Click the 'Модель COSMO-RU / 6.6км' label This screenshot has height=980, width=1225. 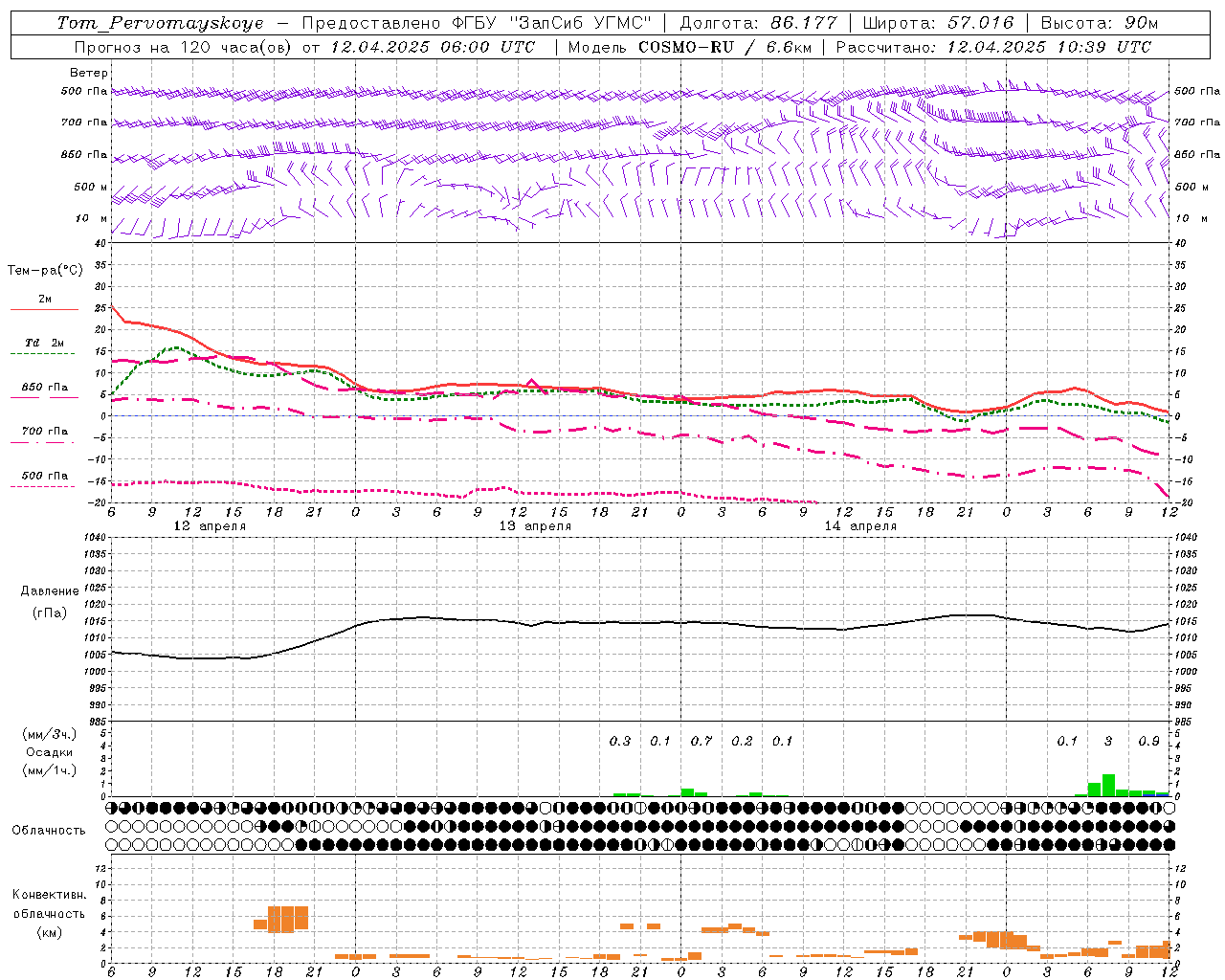(690, 47)
